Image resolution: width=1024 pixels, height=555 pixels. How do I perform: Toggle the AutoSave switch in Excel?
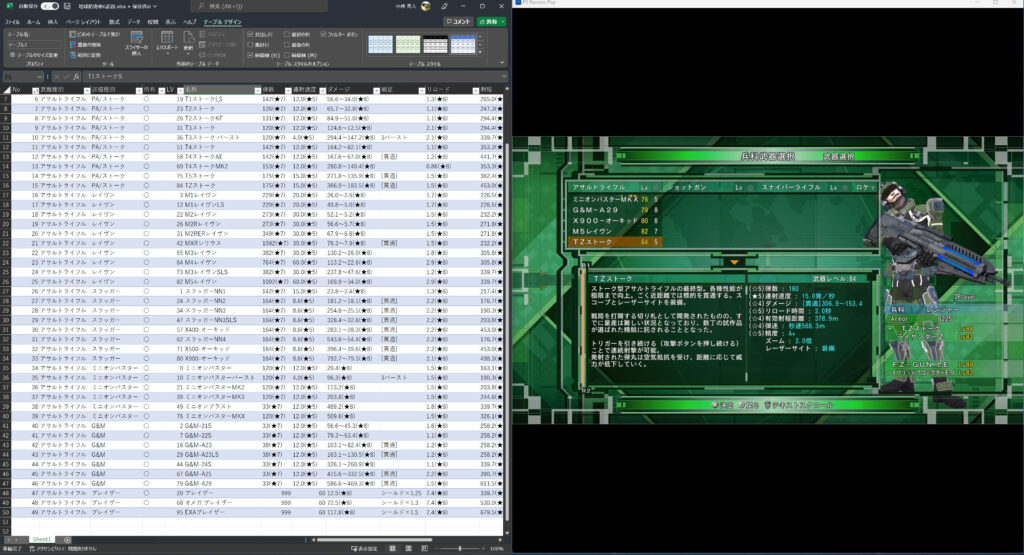tap(50, 6)
